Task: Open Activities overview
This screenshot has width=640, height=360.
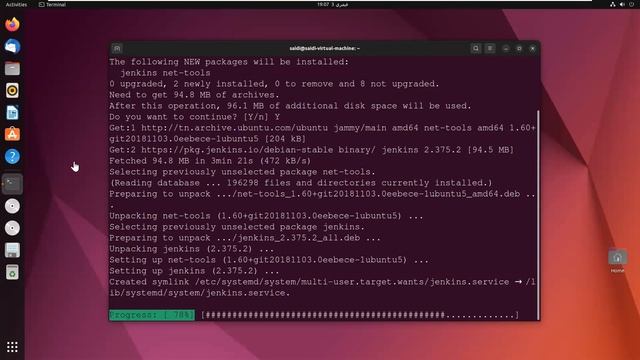Action: coord(16,4)
